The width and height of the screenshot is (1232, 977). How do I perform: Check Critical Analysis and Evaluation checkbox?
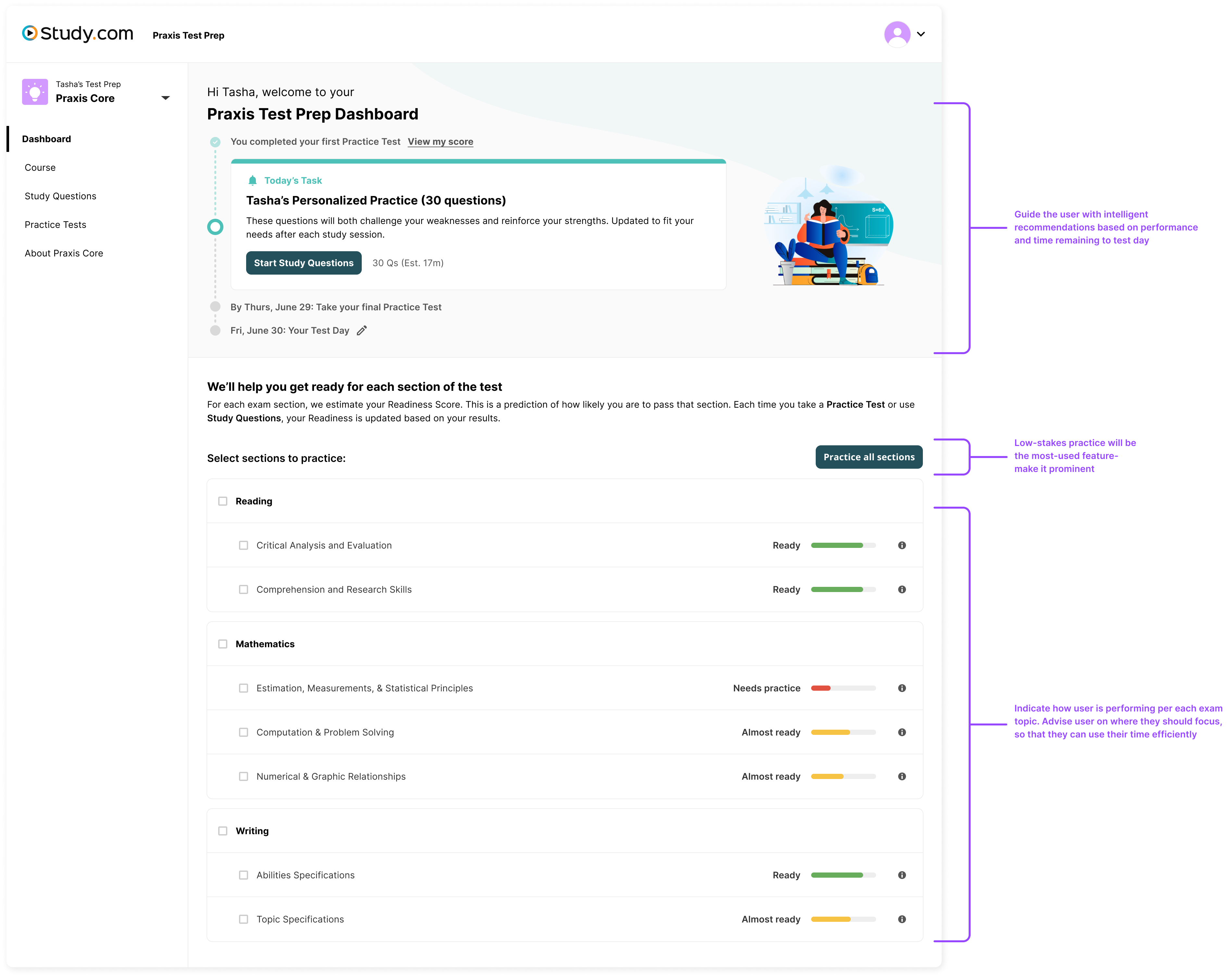tap(244, 545)
